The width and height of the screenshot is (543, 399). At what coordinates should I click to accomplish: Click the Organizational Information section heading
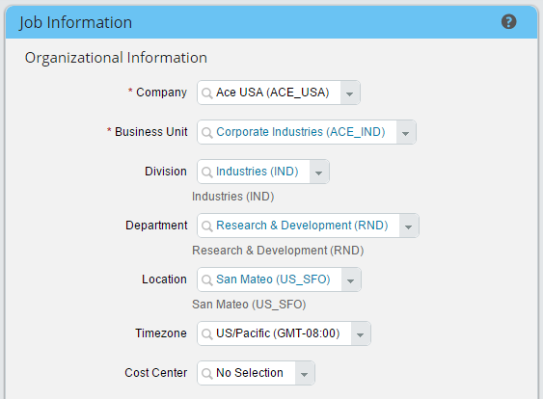tap(116, 58)
